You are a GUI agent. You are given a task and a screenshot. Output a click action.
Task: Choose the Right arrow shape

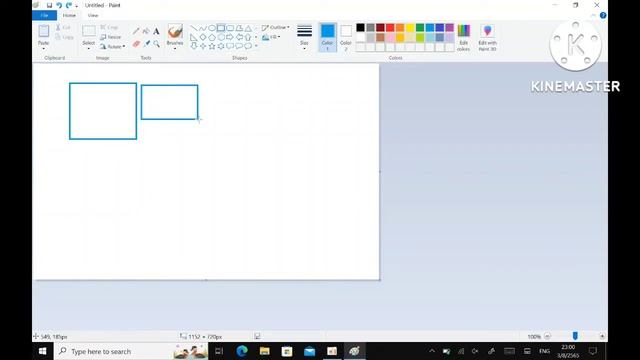230,37
